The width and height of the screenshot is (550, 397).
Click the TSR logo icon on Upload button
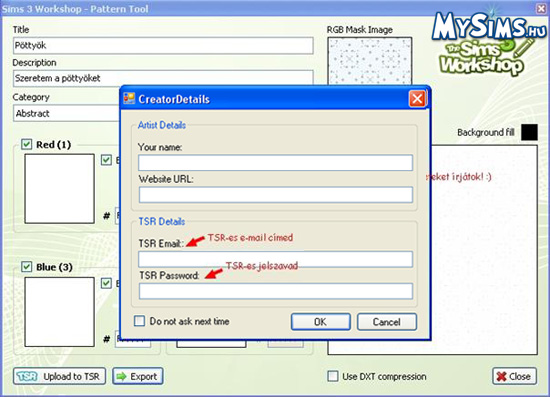pyautogui.click(x=27, y=376)
